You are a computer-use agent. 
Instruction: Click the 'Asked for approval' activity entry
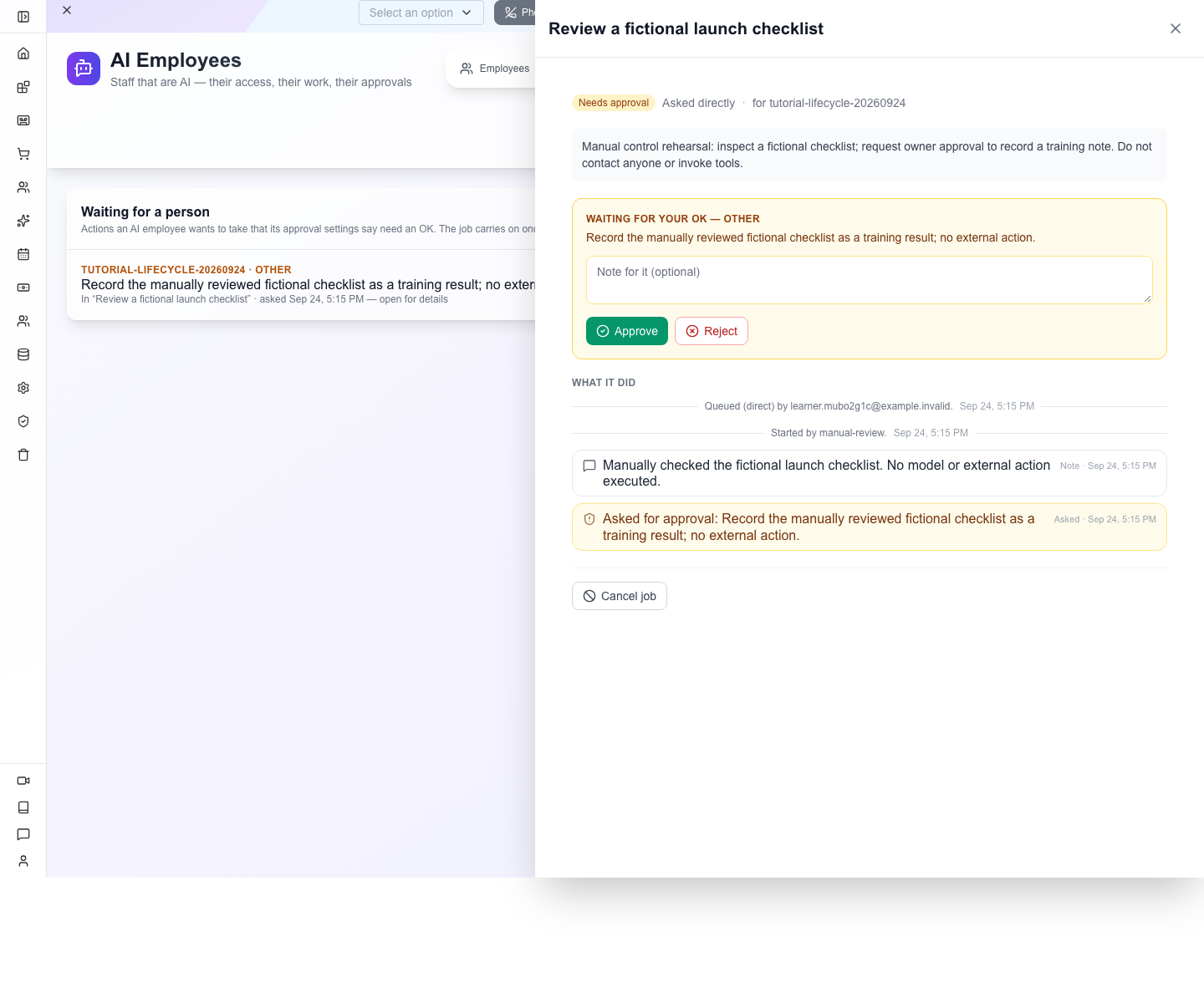click(870, 527)
